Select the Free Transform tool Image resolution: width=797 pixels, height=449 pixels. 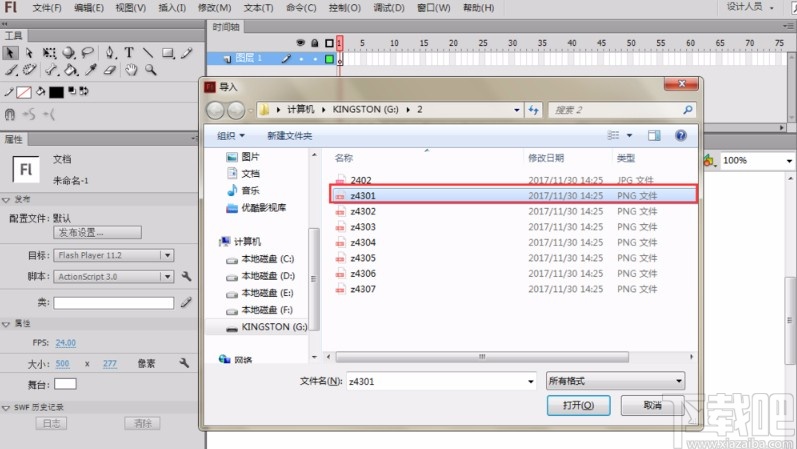click(49, 52)
